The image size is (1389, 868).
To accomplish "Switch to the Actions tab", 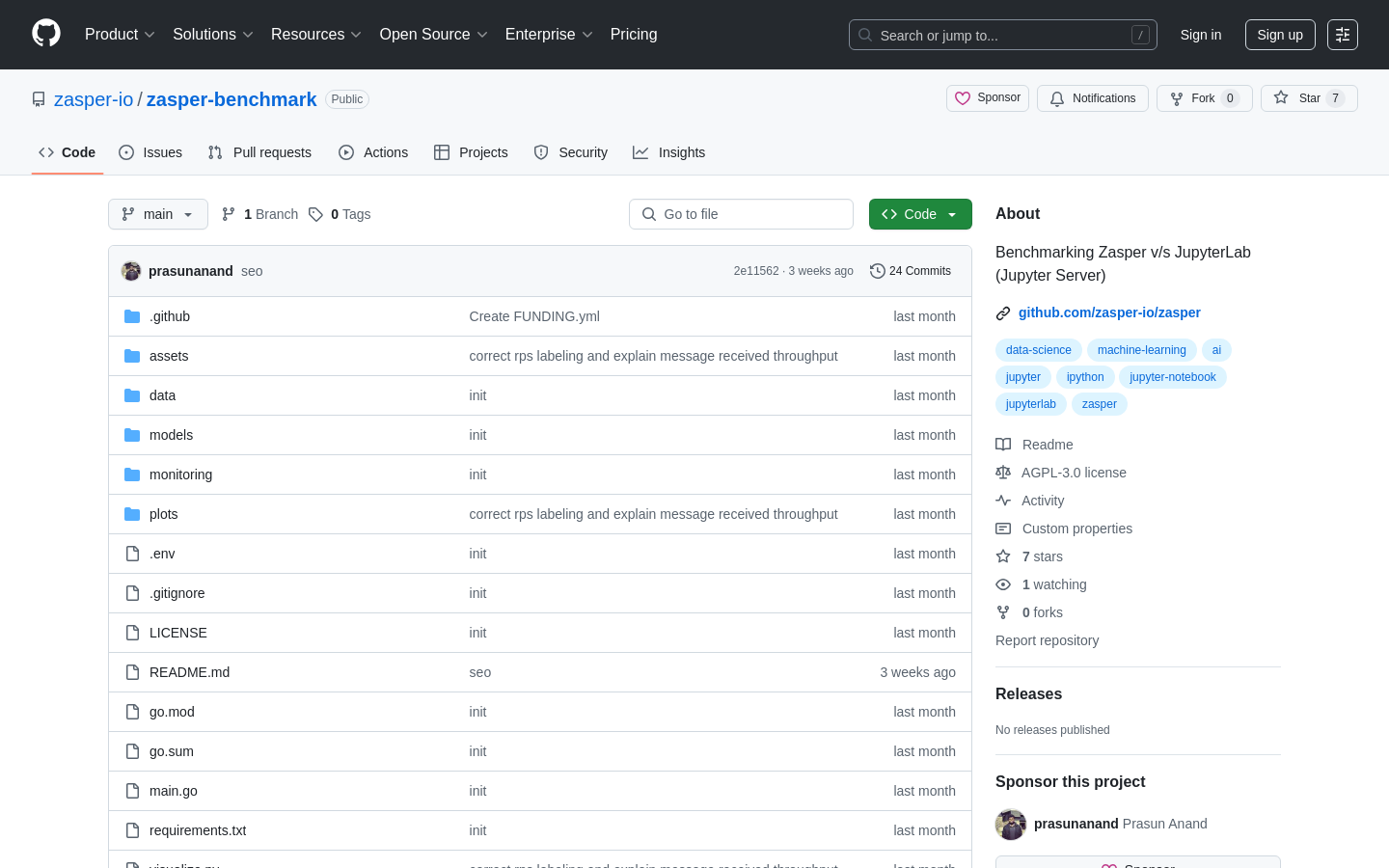I will 373,152.
